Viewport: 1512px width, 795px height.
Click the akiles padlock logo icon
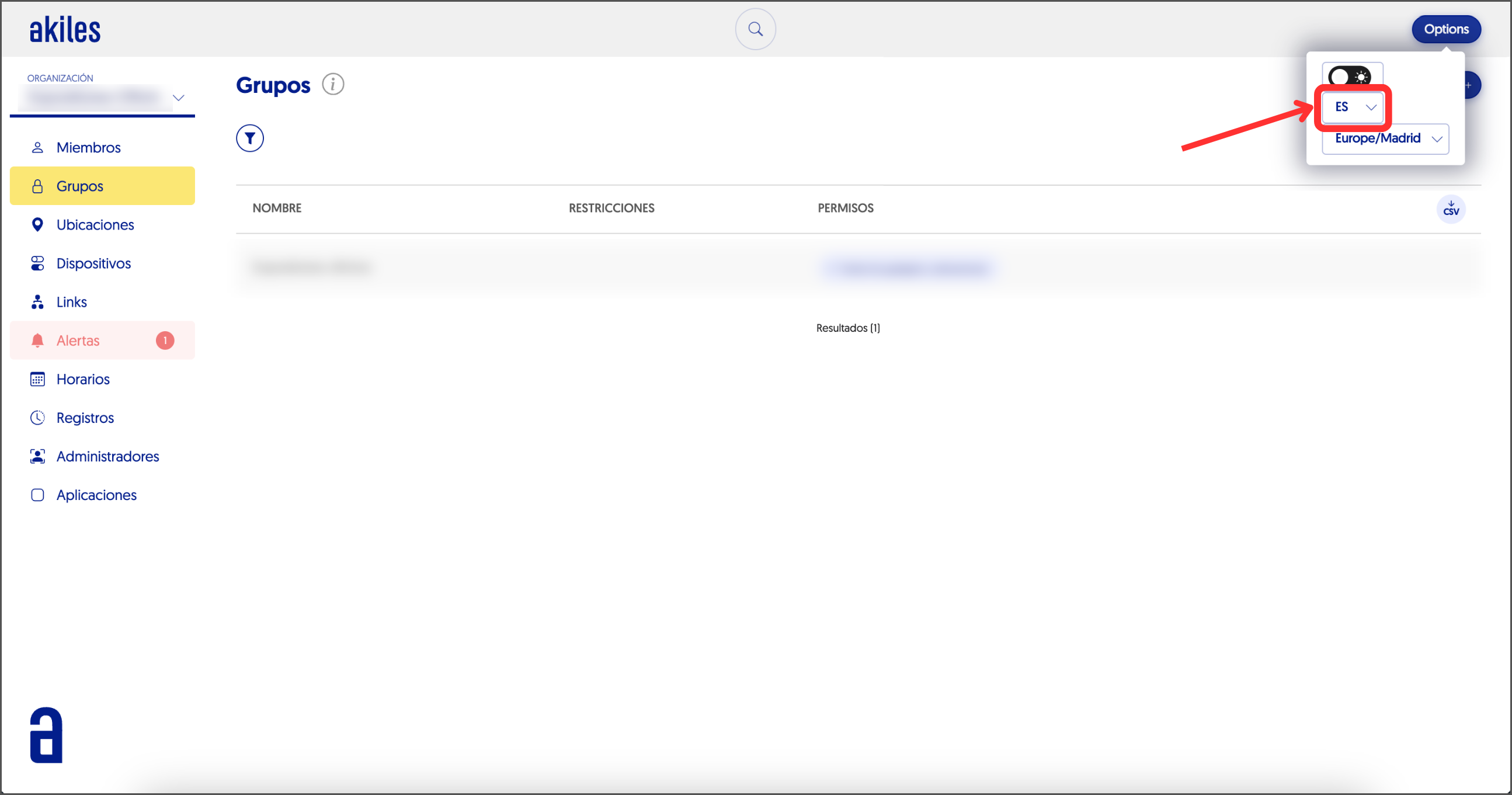(46, 734)
